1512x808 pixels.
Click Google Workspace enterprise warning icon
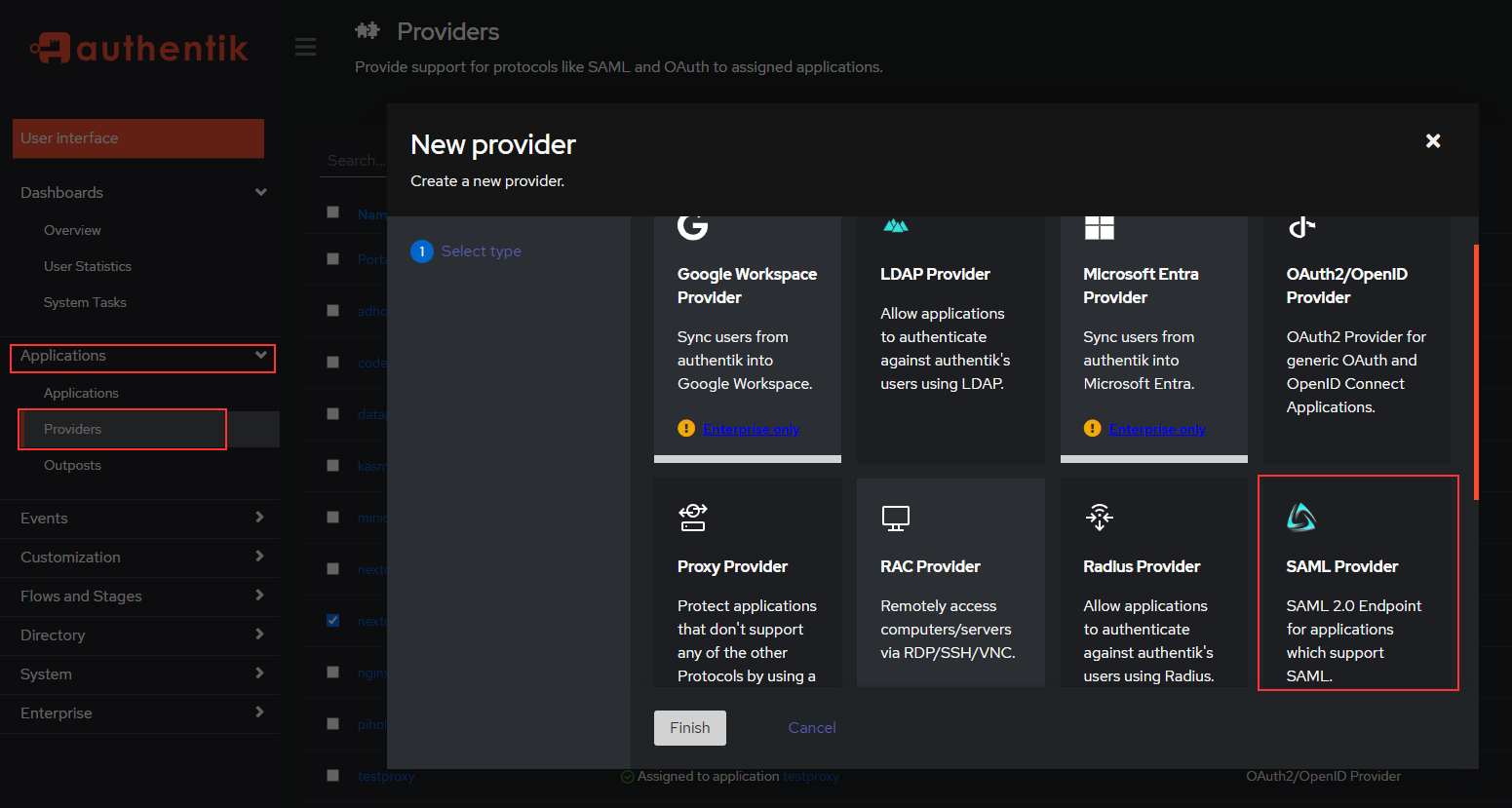tap(686, 429)
